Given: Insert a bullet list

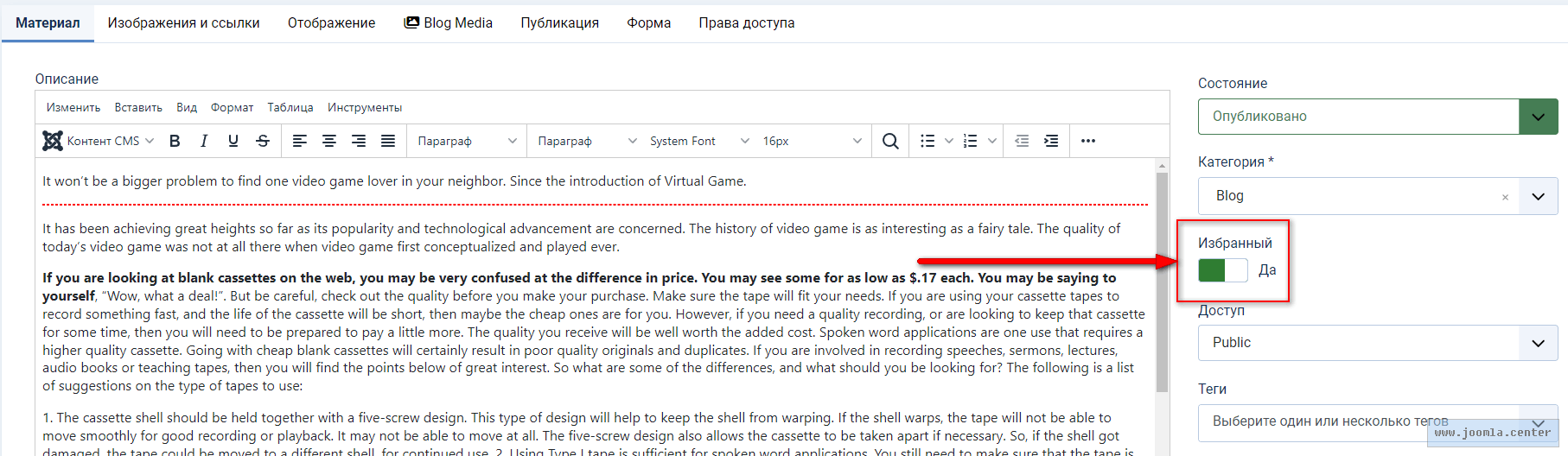Looking at the screenshot, I should [927, 141].
